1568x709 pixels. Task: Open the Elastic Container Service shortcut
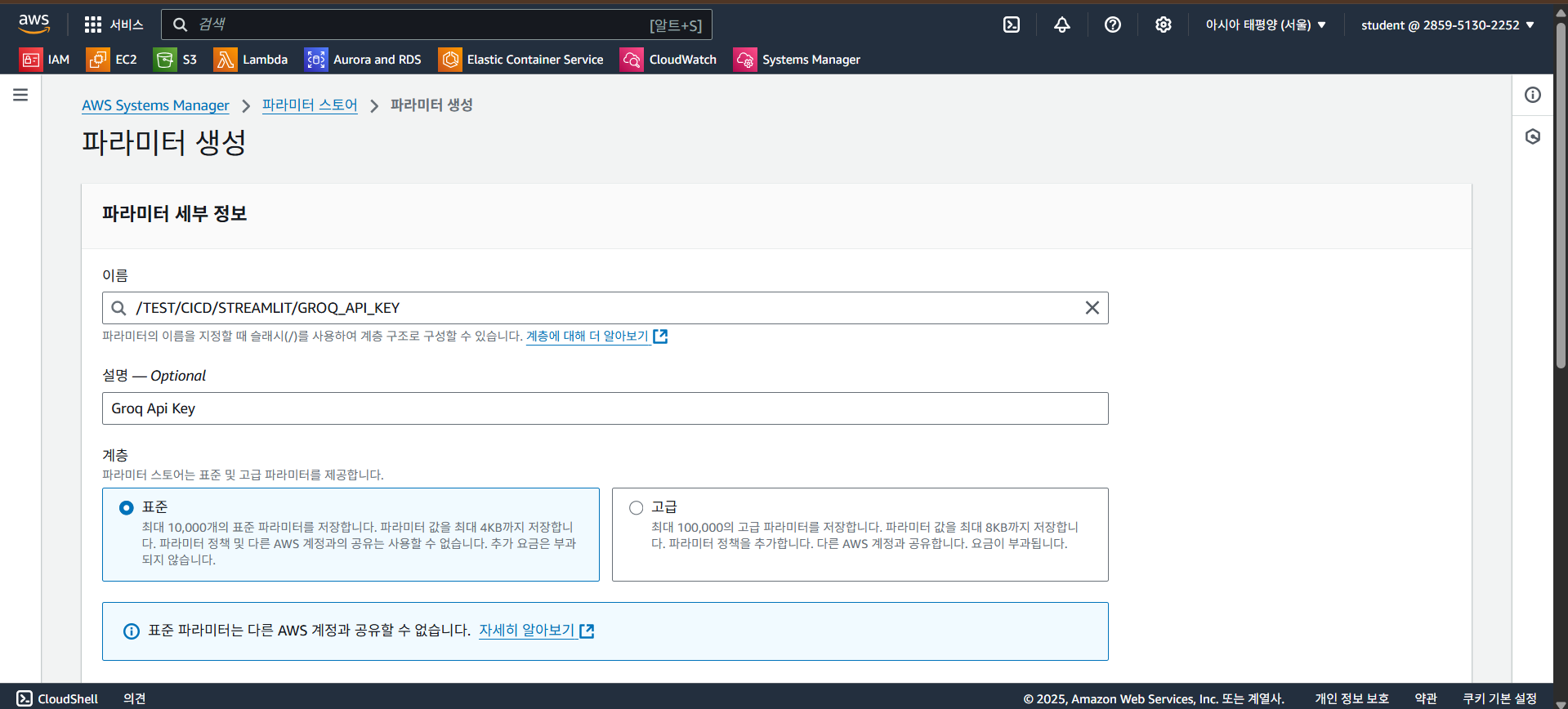521,60
